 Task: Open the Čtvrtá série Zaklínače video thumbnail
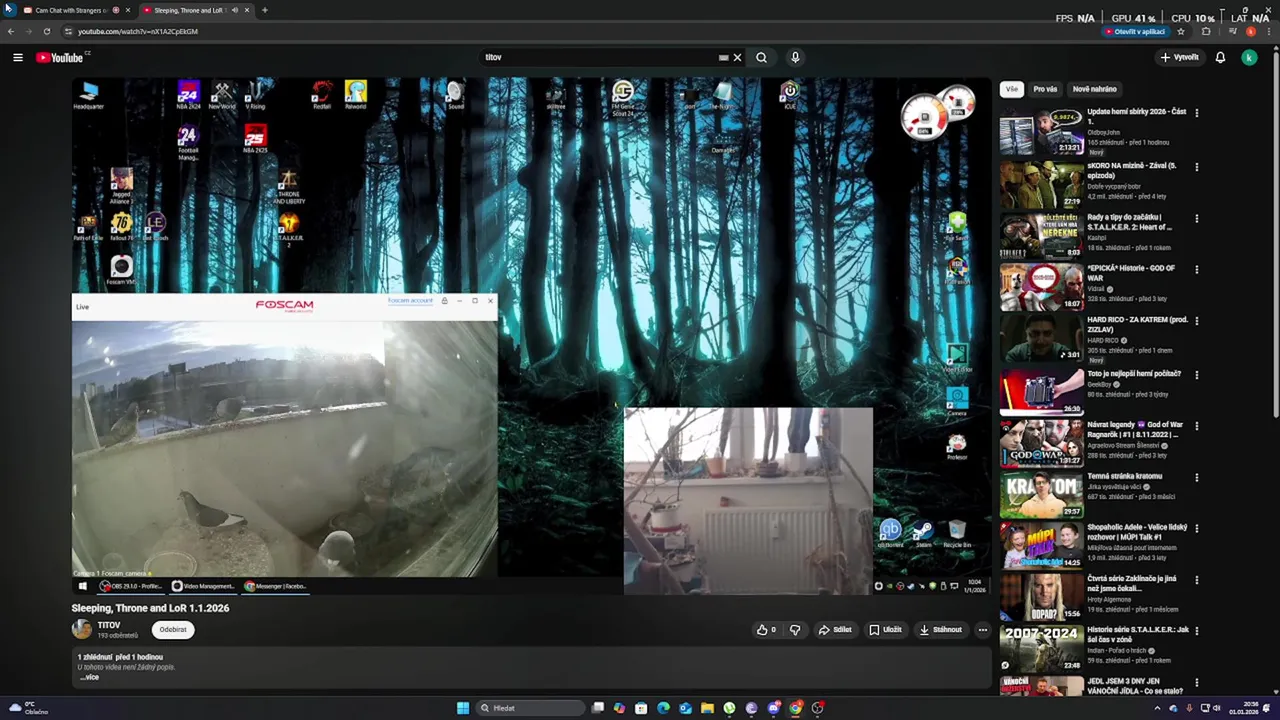pos(1041,598)
